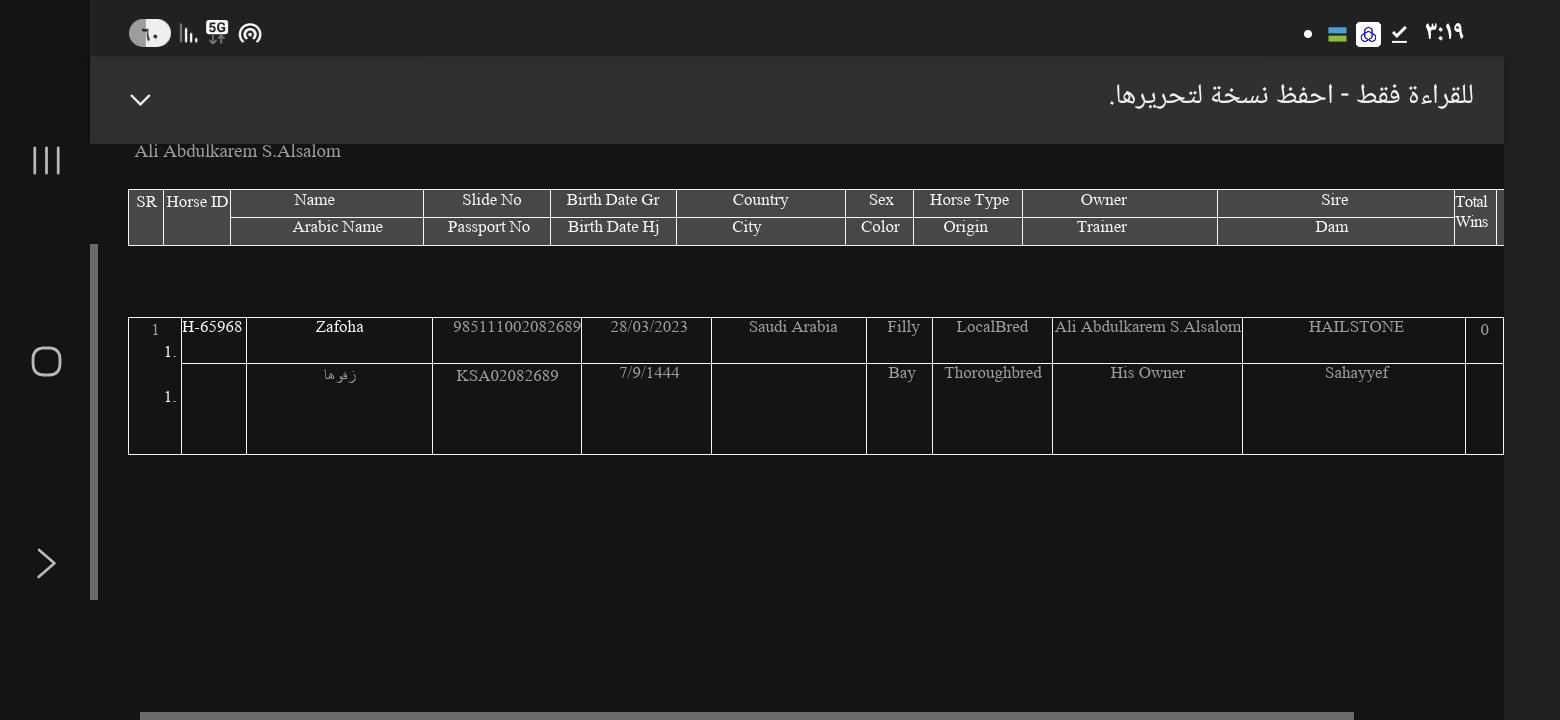The height and width of the screenshot is (720, 1560).
Task: Tap the Android recent apps button
Action: [x=46, y=161]
